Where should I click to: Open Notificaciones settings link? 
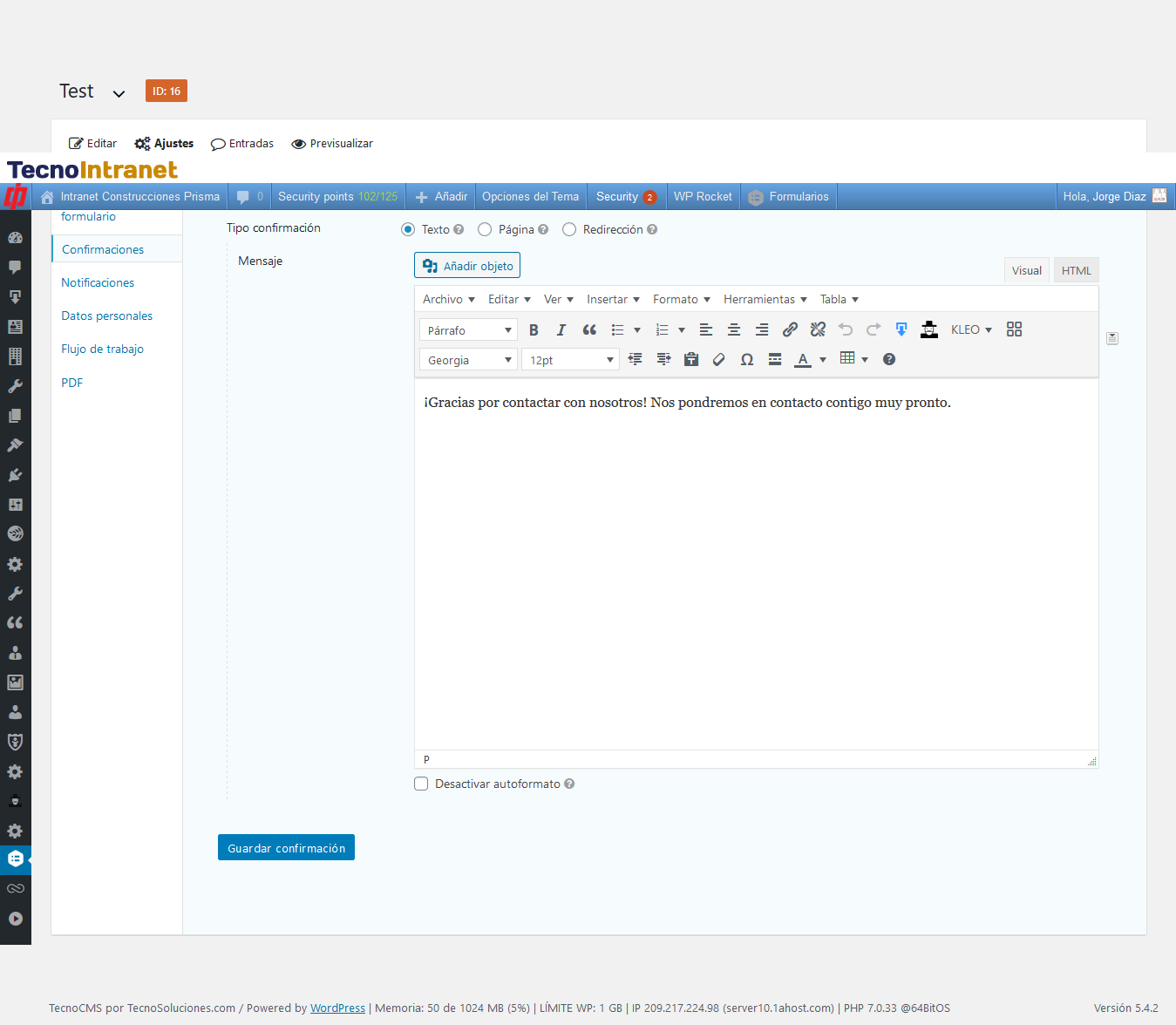[98, 283]
